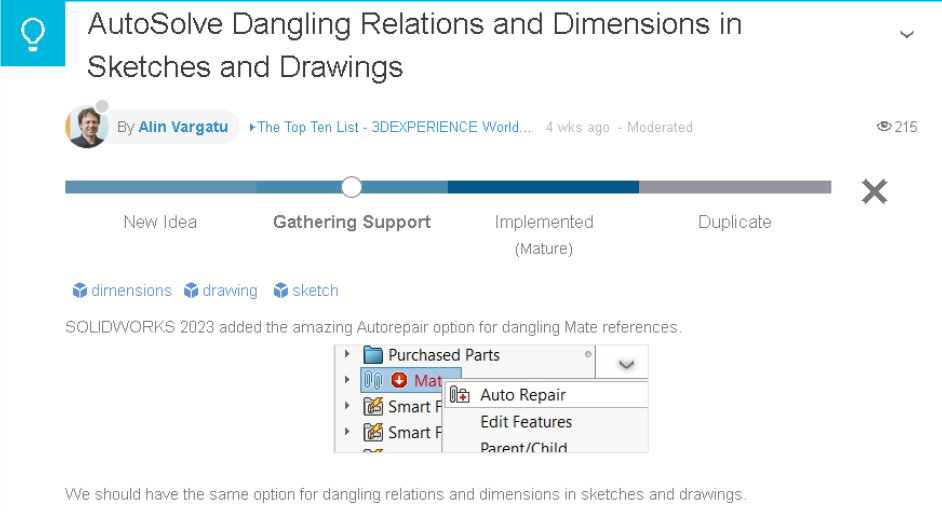942x512 pixels.
Task: Click the drawing tag cube icon
Action: coord(191,291)
